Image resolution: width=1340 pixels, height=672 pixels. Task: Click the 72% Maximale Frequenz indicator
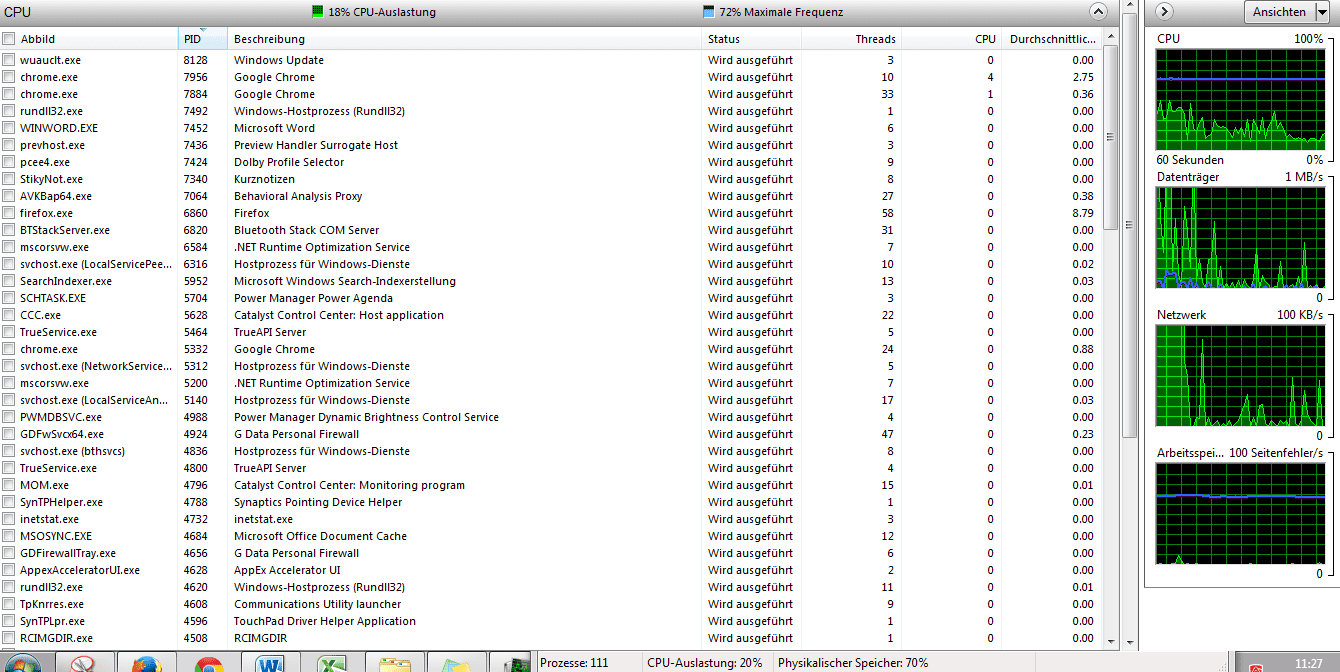pyautogui.click(x=773, y=12)
